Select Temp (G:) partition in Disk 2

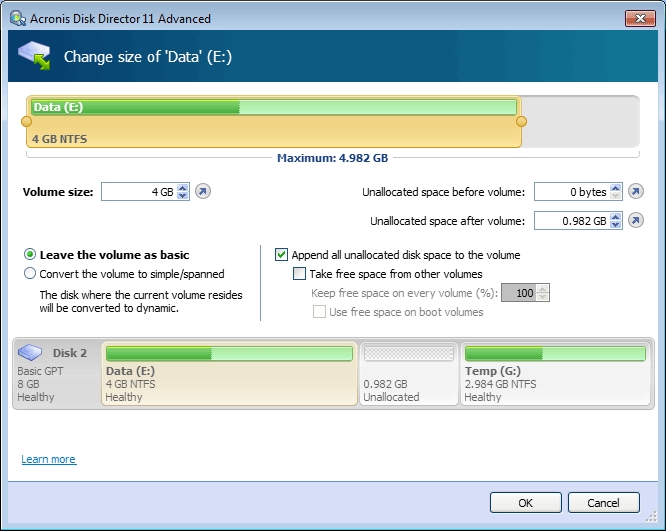(x=556, y=374)
